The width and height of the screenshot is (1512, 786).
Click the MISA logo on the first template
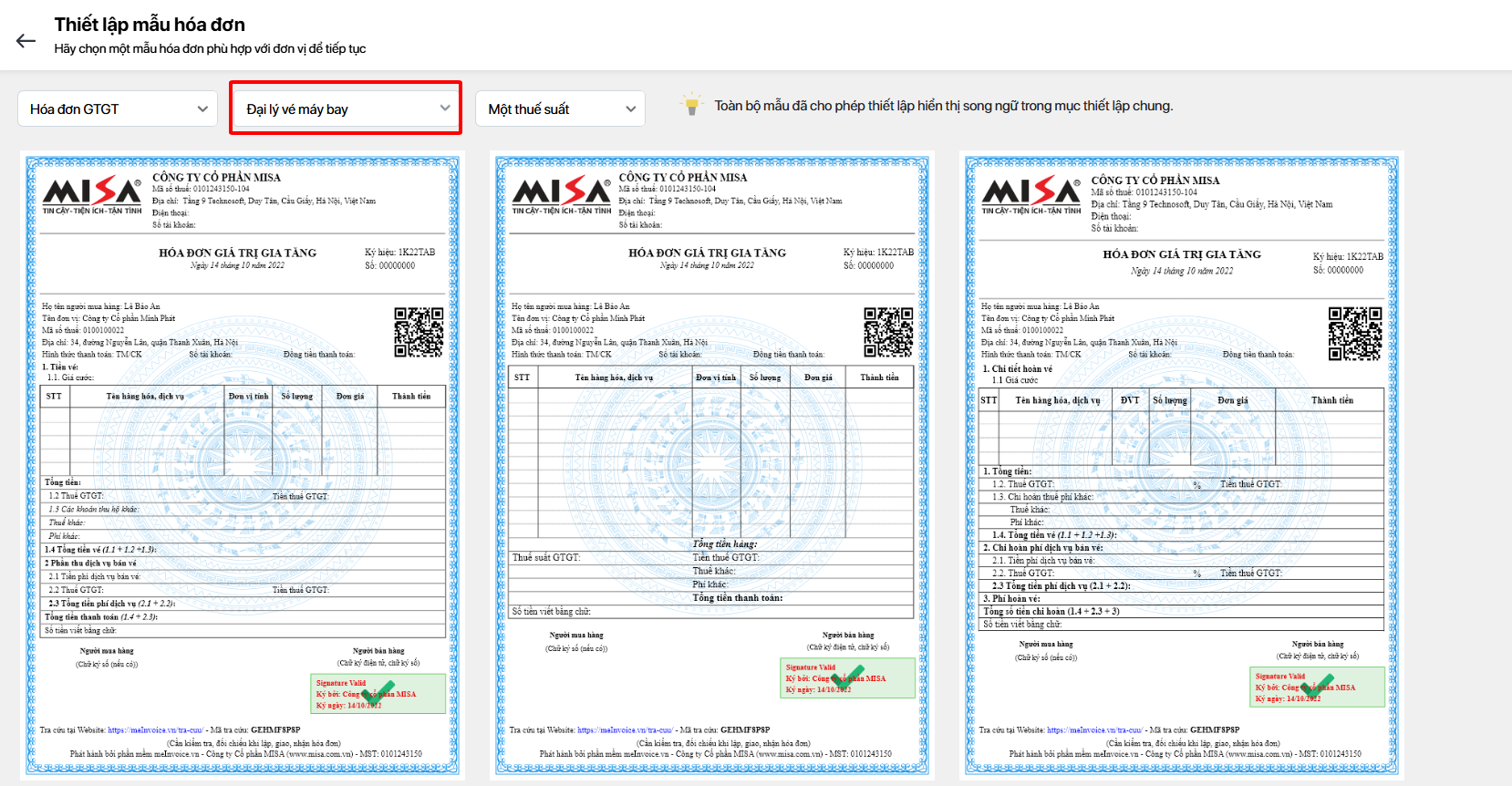tap(92, 194)
